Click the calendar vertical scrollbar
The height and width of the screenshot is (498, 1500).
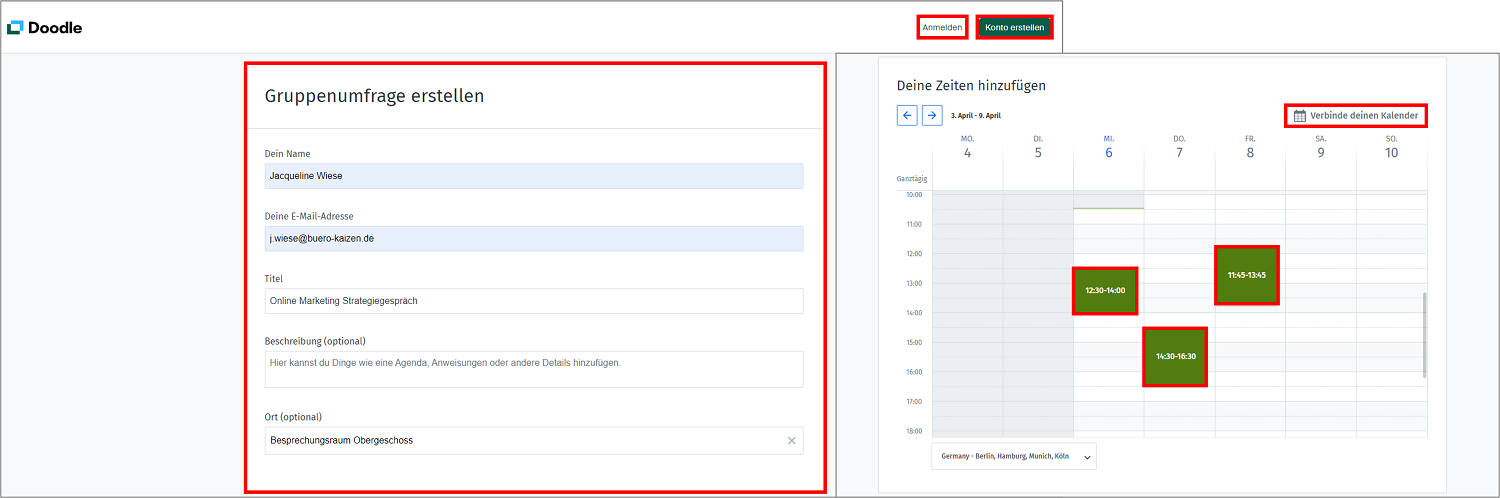[1425, 335]
